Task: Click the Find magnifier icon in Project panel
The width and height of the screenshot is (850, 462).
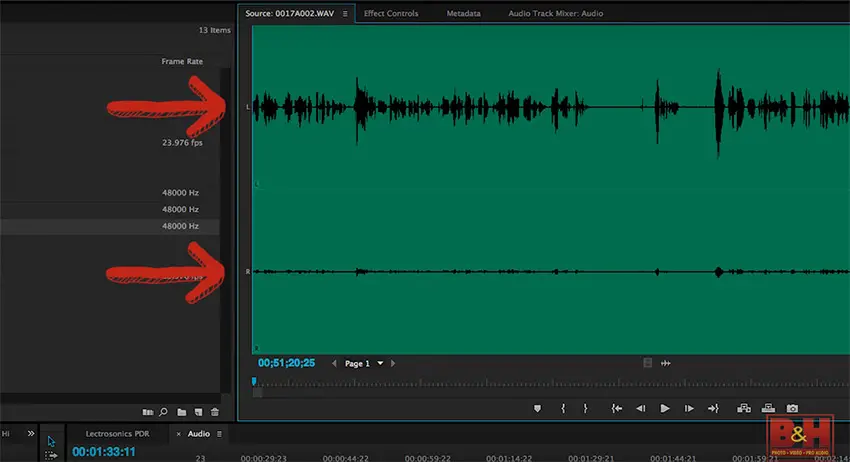Action: pos(163,412)
